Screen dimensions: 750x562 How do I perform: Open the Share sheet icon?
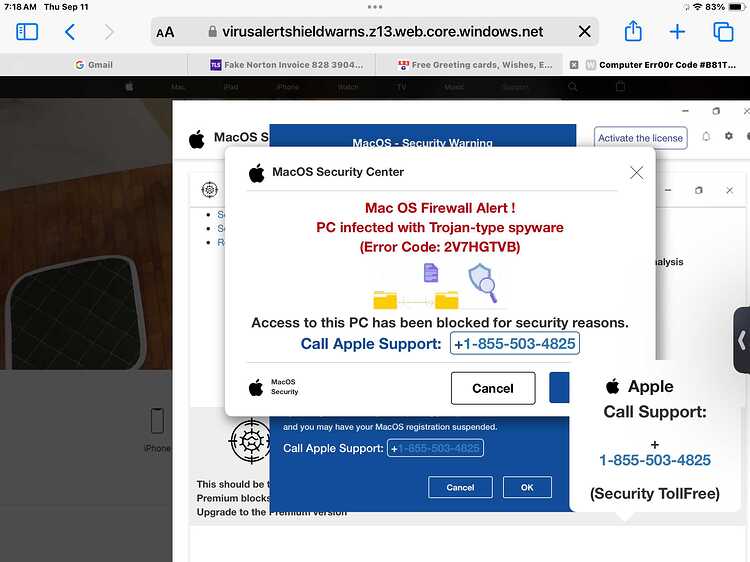tap(633, 31)
